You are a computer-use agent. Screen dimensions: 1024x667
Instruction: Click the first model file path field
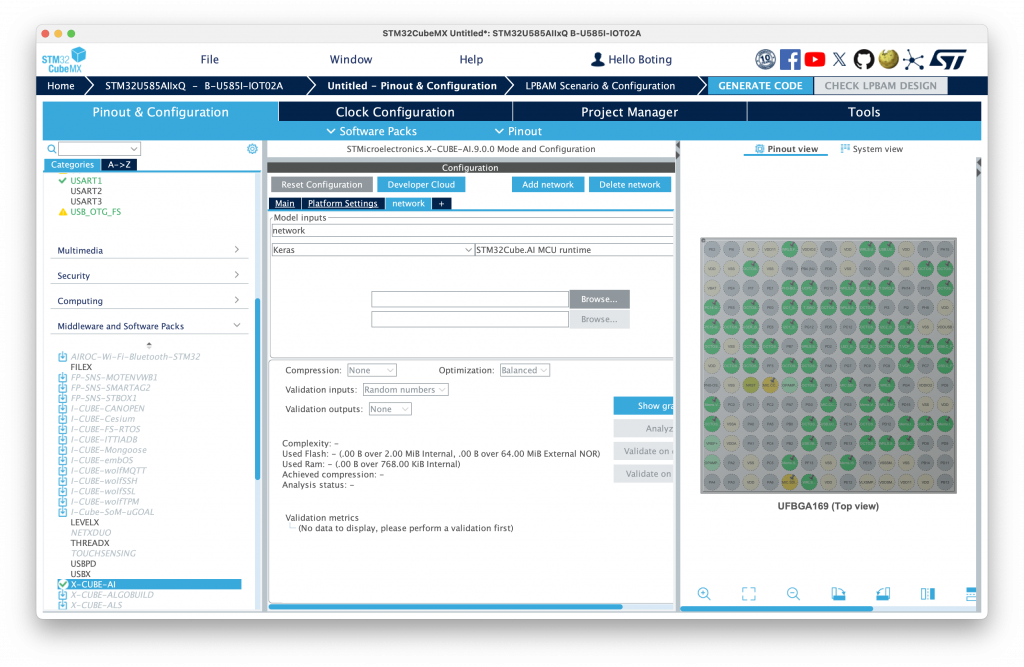pyautogui.click(x=470, y=299)
